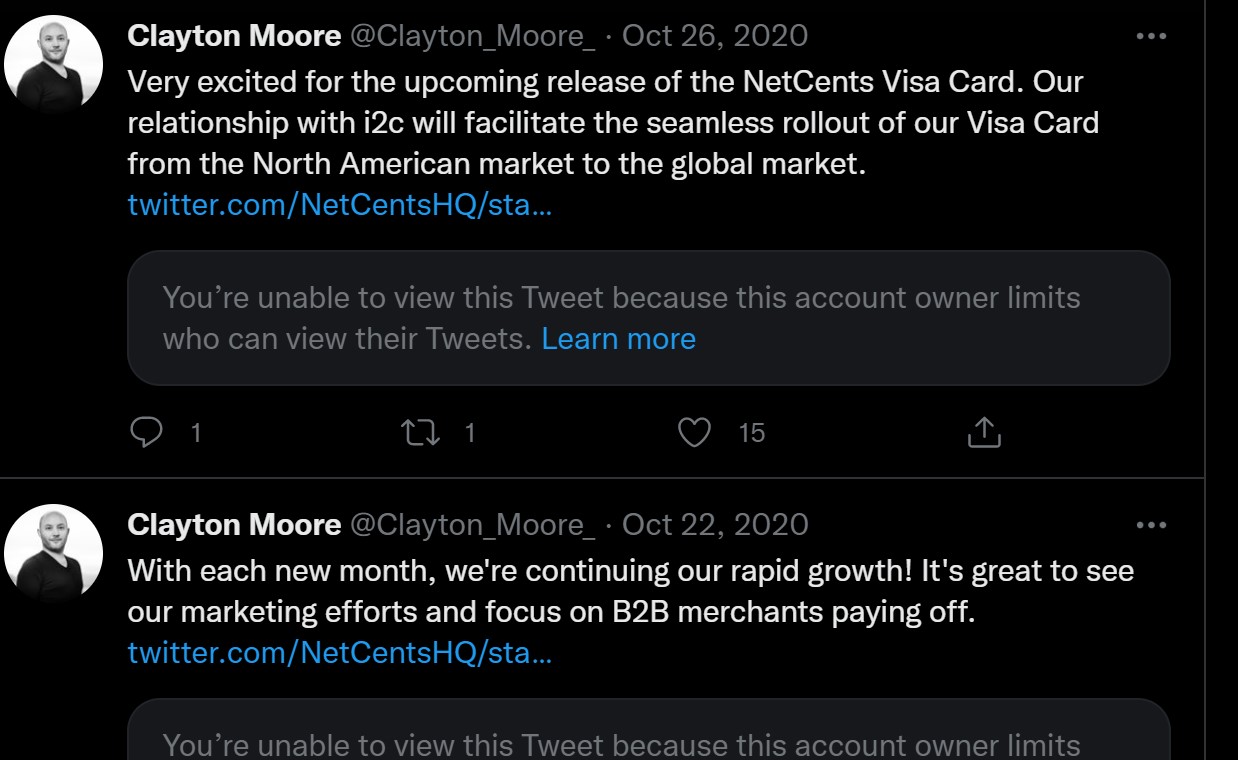Open Clayton Moore avatar on Oct 26 tweet
This screenshot has width=1238, height=760.
(x=54, y=64)
